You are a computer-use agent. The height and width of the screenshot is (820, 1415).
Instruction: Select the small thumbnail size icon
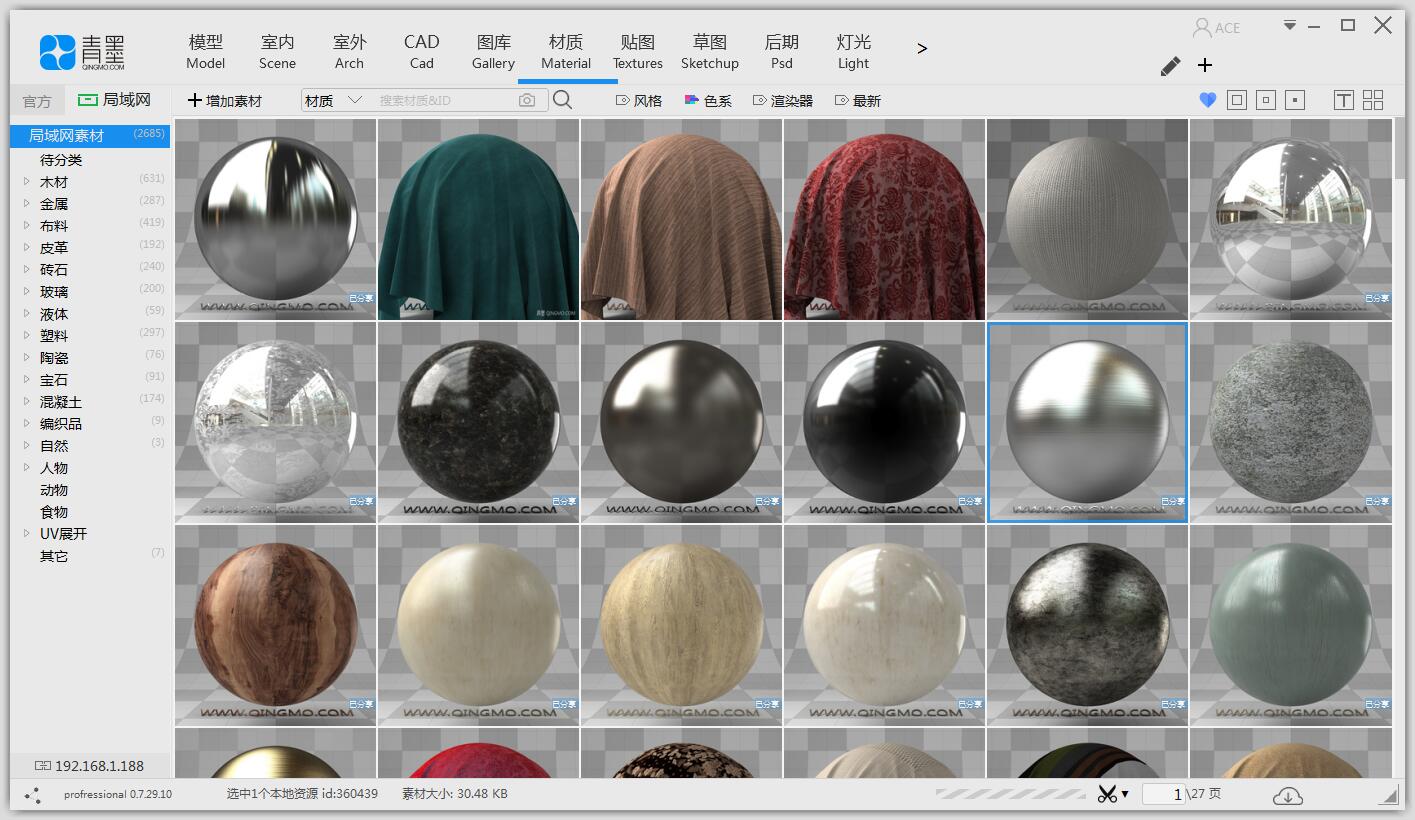click(1295, 100)
